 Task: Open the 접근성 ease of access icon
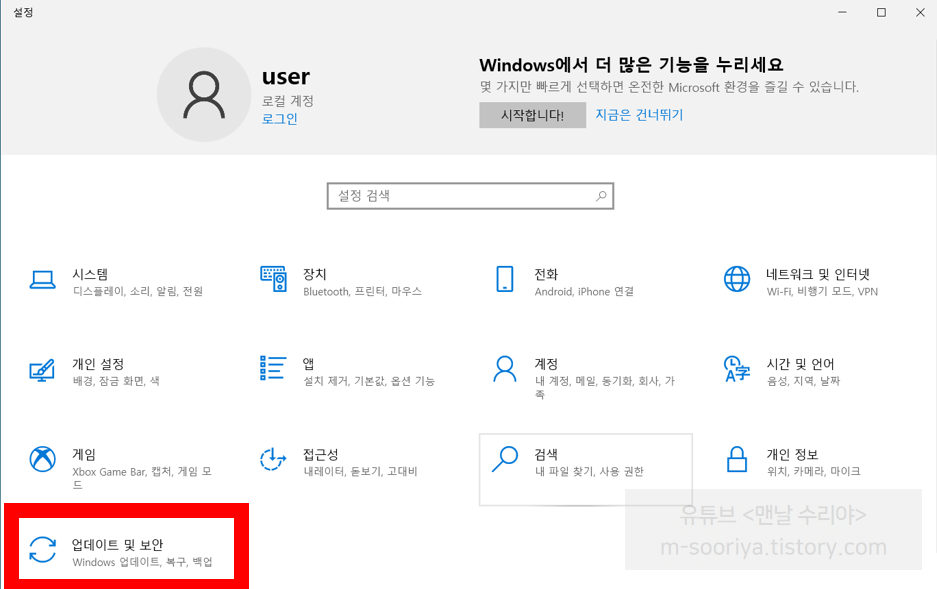click(273, 459)
